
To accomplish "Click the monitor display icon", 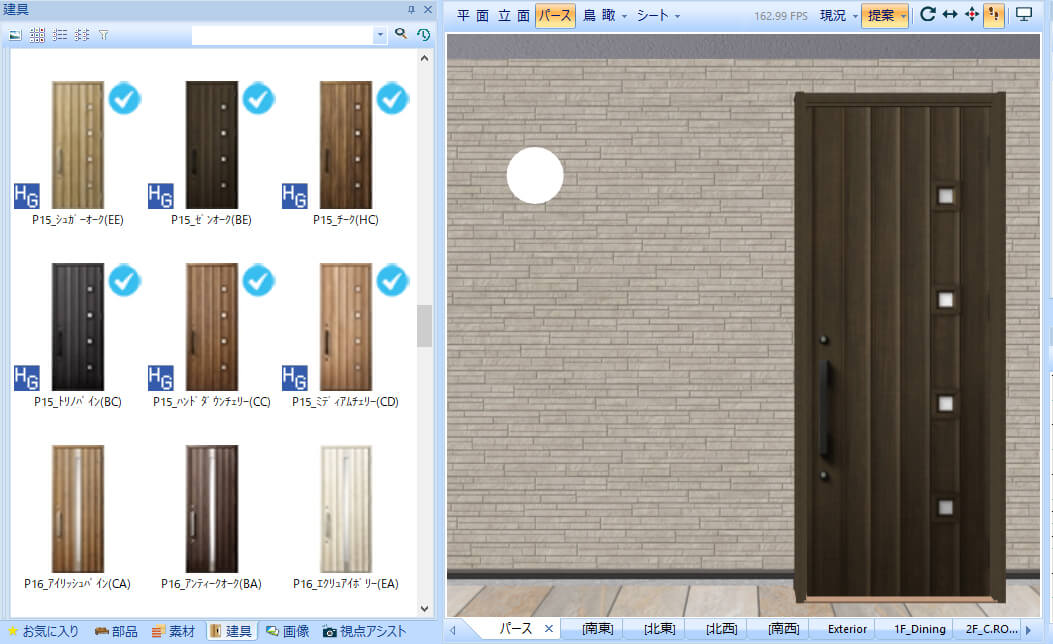I will click(x=1023, y=15).
